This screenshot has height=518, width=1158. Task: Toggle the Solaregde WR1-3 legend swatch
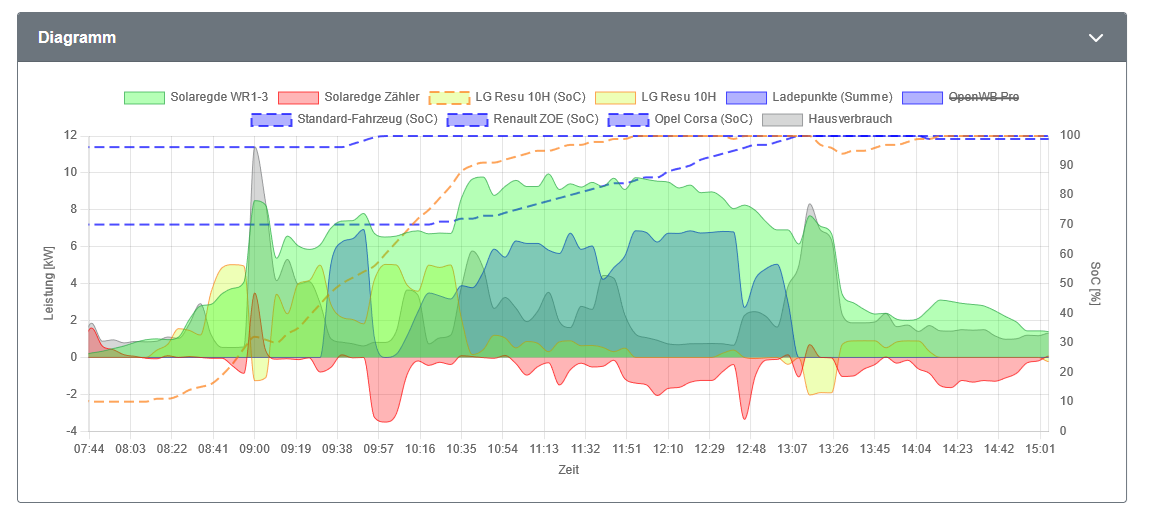[x=144, y=97]
